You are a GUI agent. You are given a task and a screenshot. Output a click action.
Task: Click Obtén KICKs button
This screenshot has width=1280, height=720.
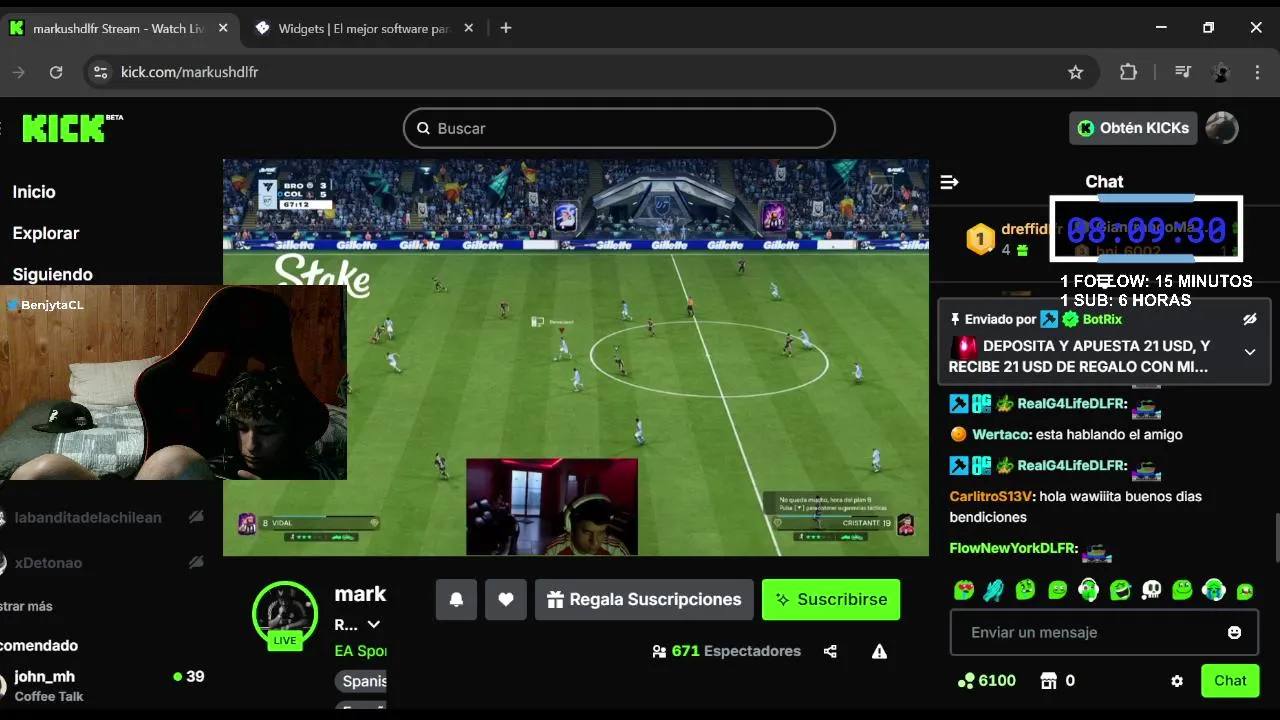click(1133, 128)
